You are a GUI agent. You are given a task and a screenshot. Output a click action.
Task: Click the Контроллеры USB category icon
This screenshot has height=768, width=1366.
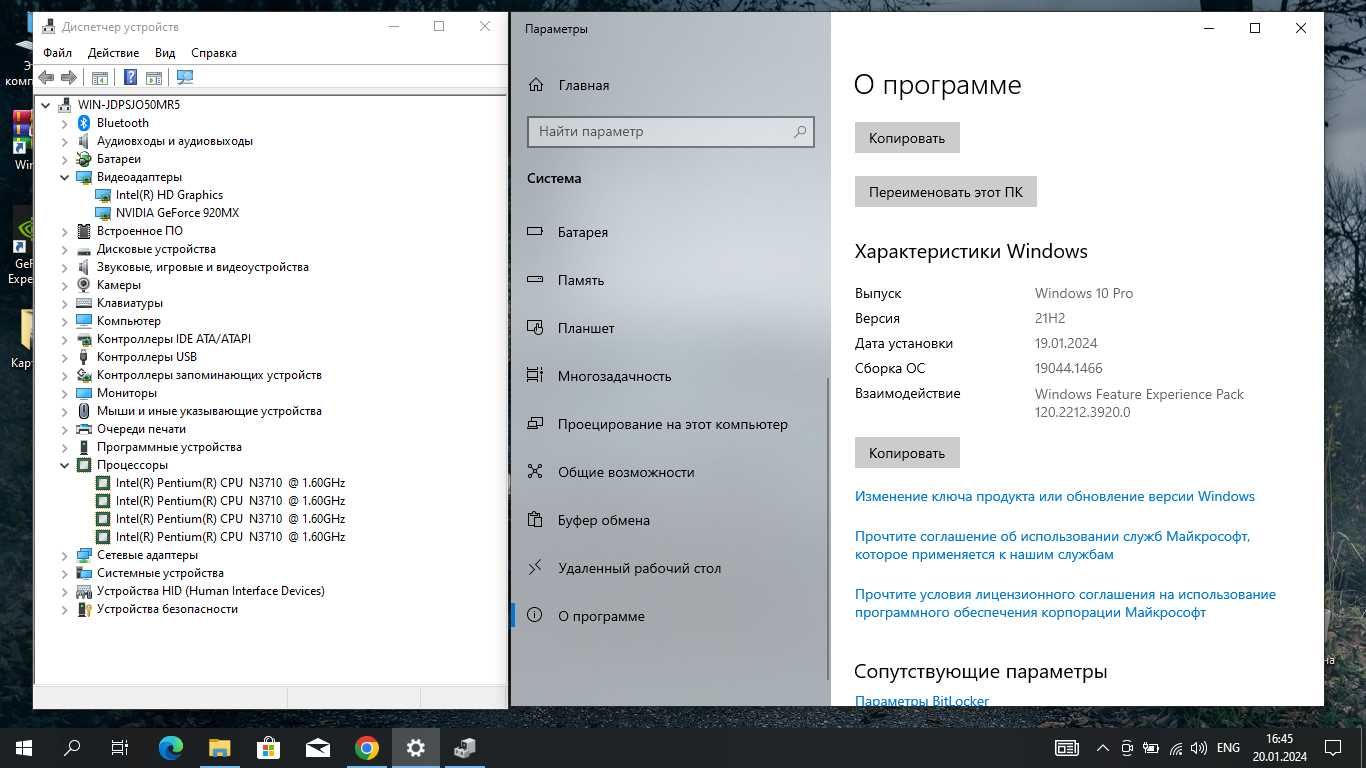pos(84,357)
